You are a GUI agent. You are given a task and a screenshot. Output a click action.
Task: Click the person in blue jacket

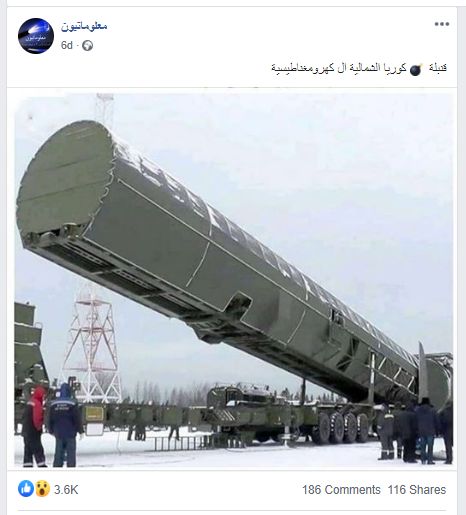(64, 425)
